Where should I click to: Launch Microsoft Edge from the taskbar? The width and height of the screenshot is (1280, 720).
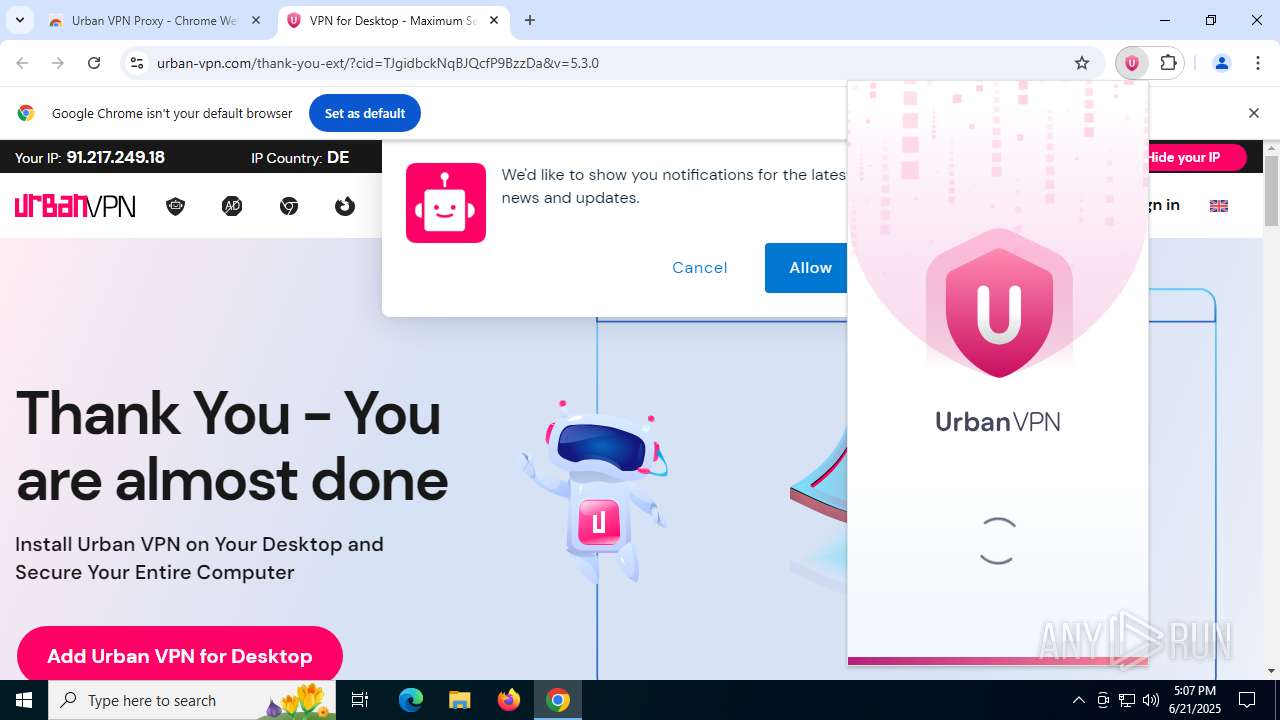click(x=411, y=700)
